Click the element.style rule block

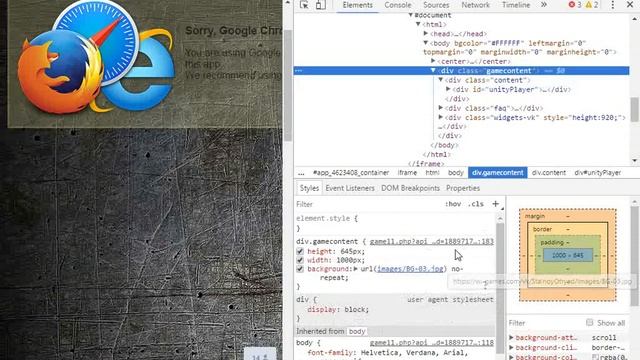(x=394, y=223)
